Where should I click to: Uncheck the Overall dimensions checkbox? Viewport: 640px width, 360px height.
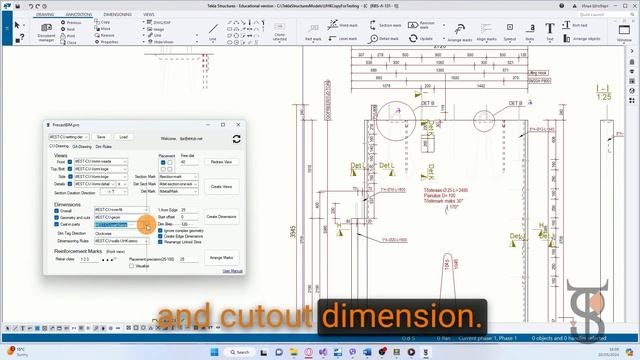(56, 211)
